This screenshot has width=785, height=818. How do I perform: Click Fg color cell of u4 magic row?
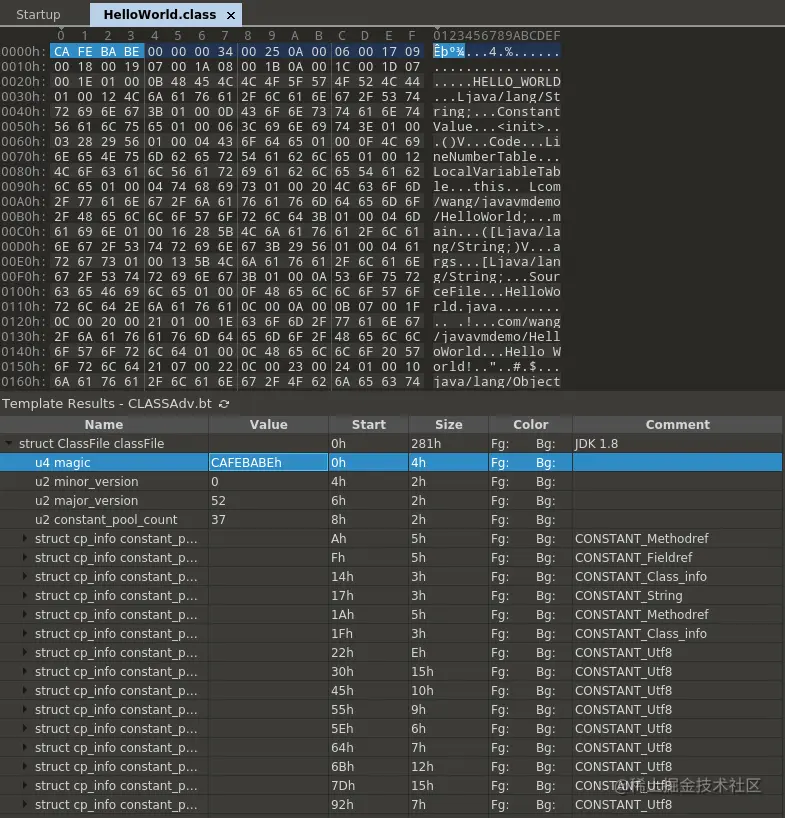(x=500, y=463)
